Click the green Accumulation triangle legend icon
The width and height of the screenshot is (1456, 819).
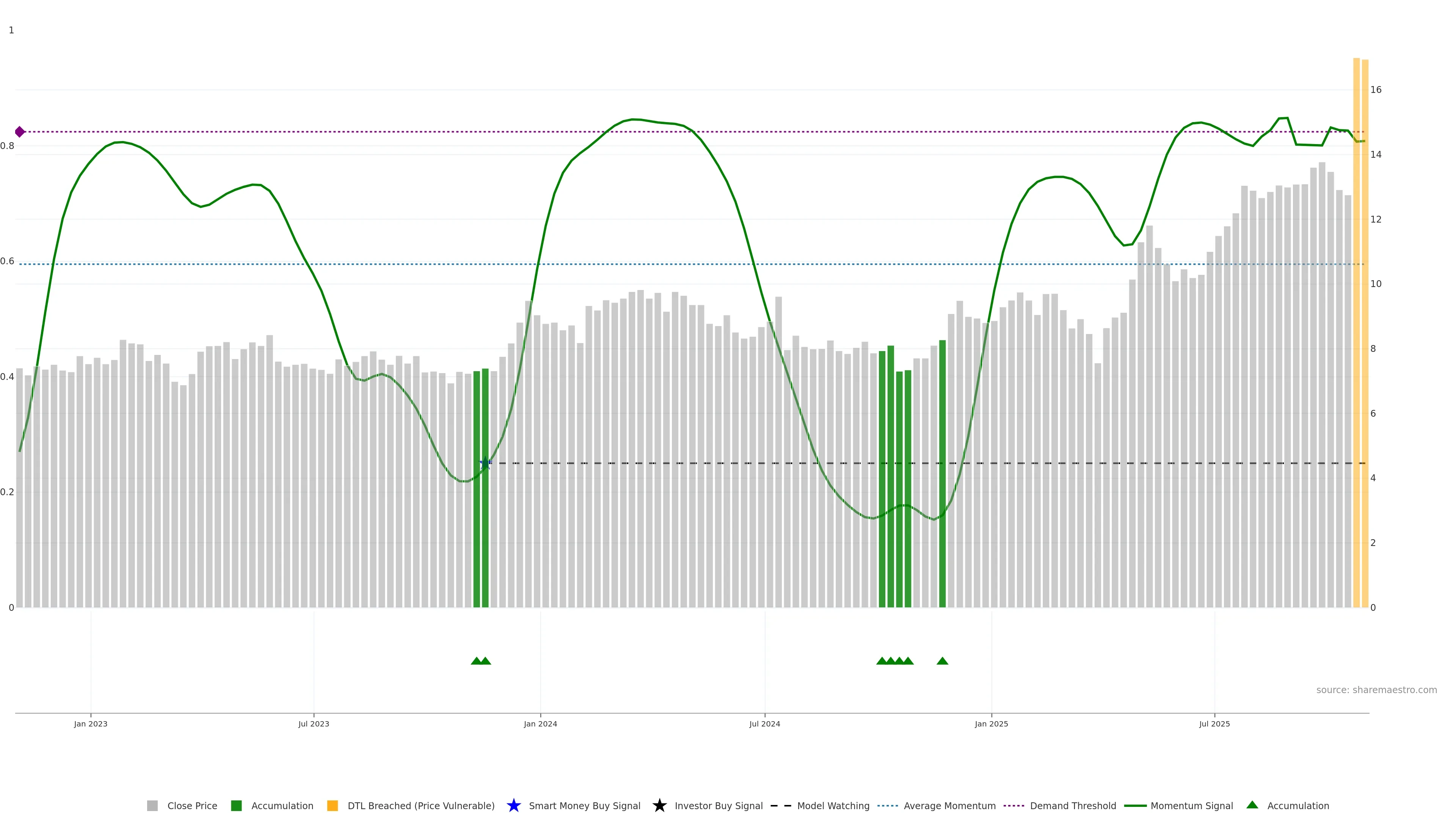click(x=1252, y=805)
